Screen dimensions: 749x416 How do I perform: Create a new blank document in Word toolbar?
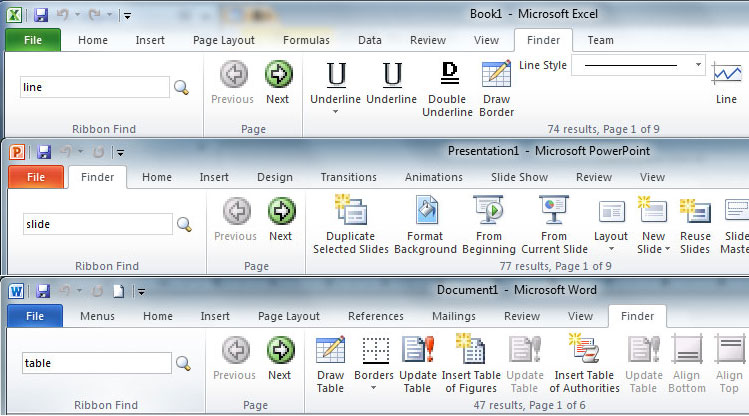(x=118, y=291)
